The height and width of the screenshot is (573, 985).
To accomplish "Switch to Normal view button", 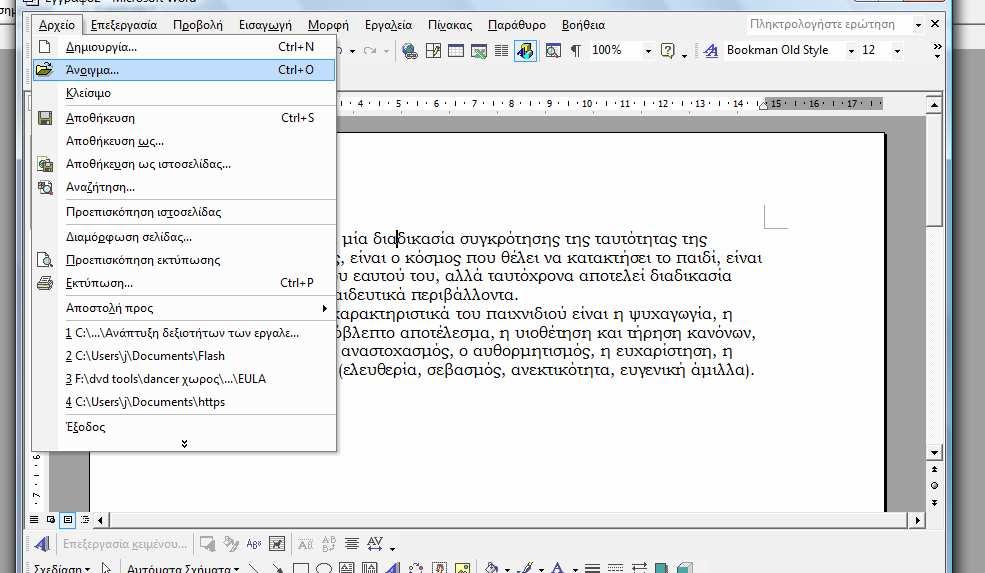I will (x=34, y=520).
